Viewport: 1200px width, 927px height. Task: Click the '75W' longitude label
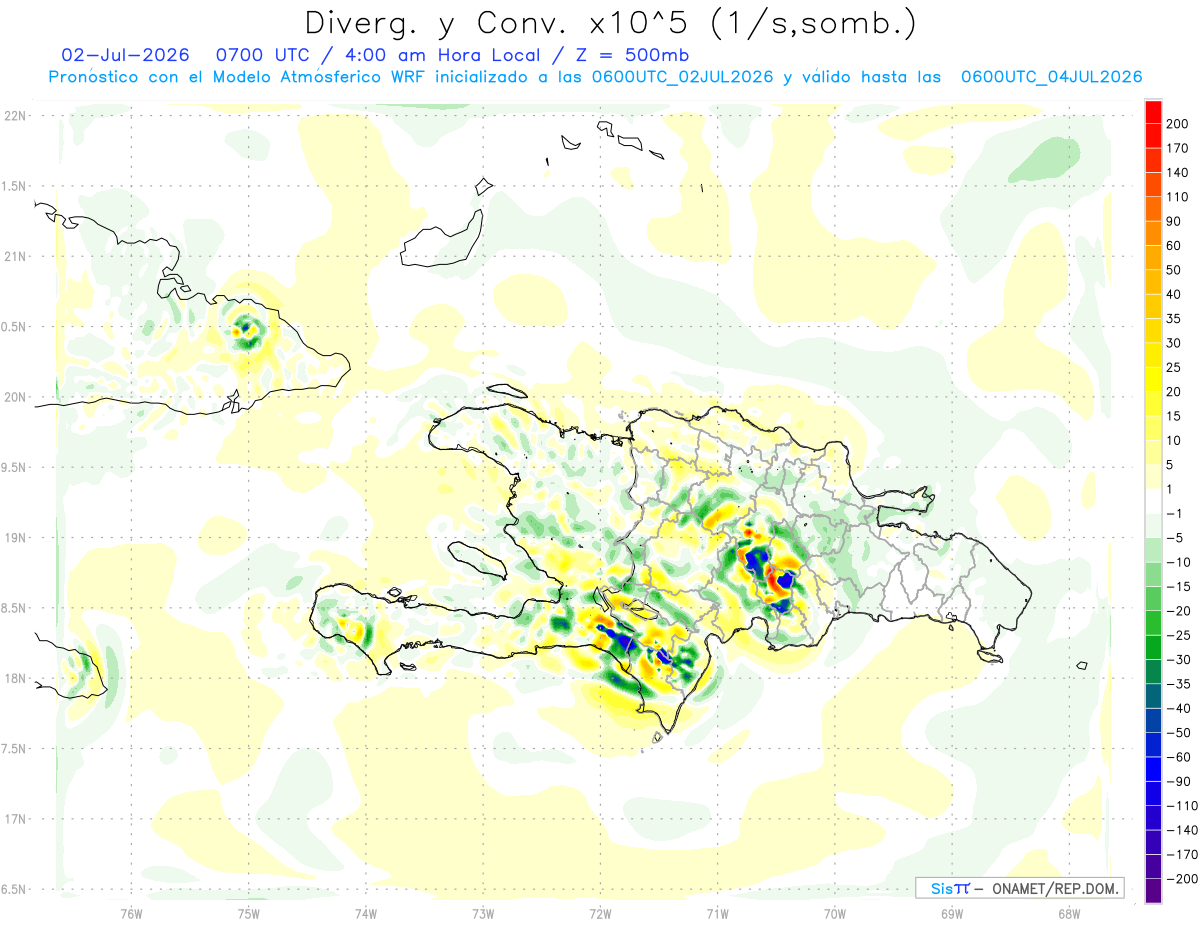click(248, 913)
